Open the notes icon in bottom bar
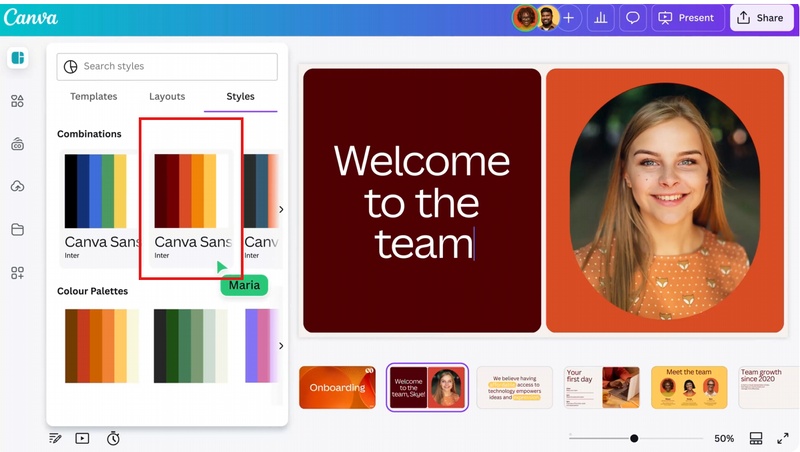The image size is (800, 452). pyautogui.click(x=55, y=438)
